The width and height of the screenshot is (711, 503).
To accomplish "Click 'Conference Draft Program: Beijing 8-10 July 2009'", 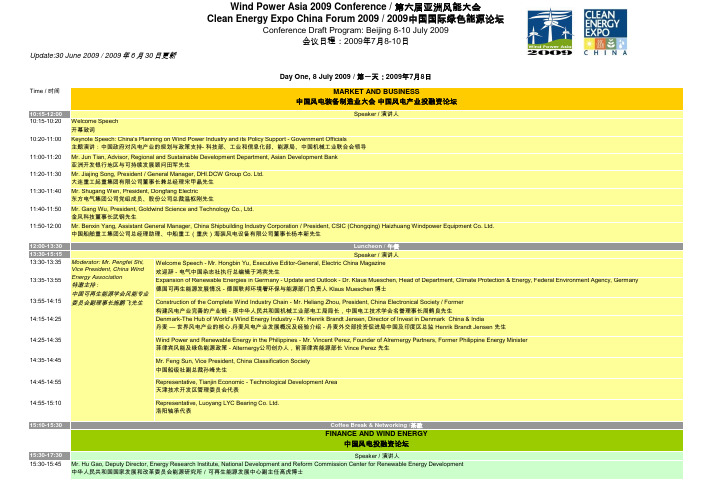I will click(356, 30).
